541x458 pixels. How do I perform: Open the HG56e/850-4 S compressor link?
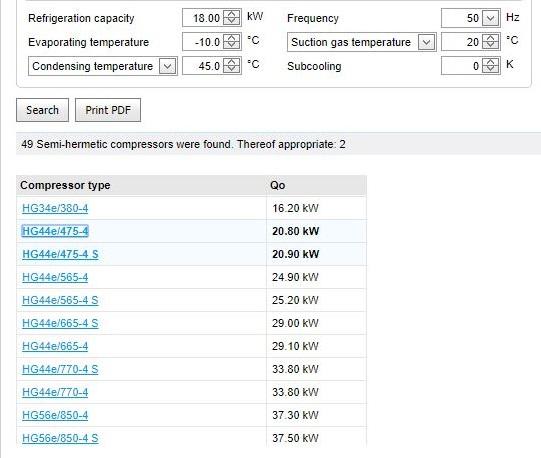pyautogui.click(x=60, y=438)
